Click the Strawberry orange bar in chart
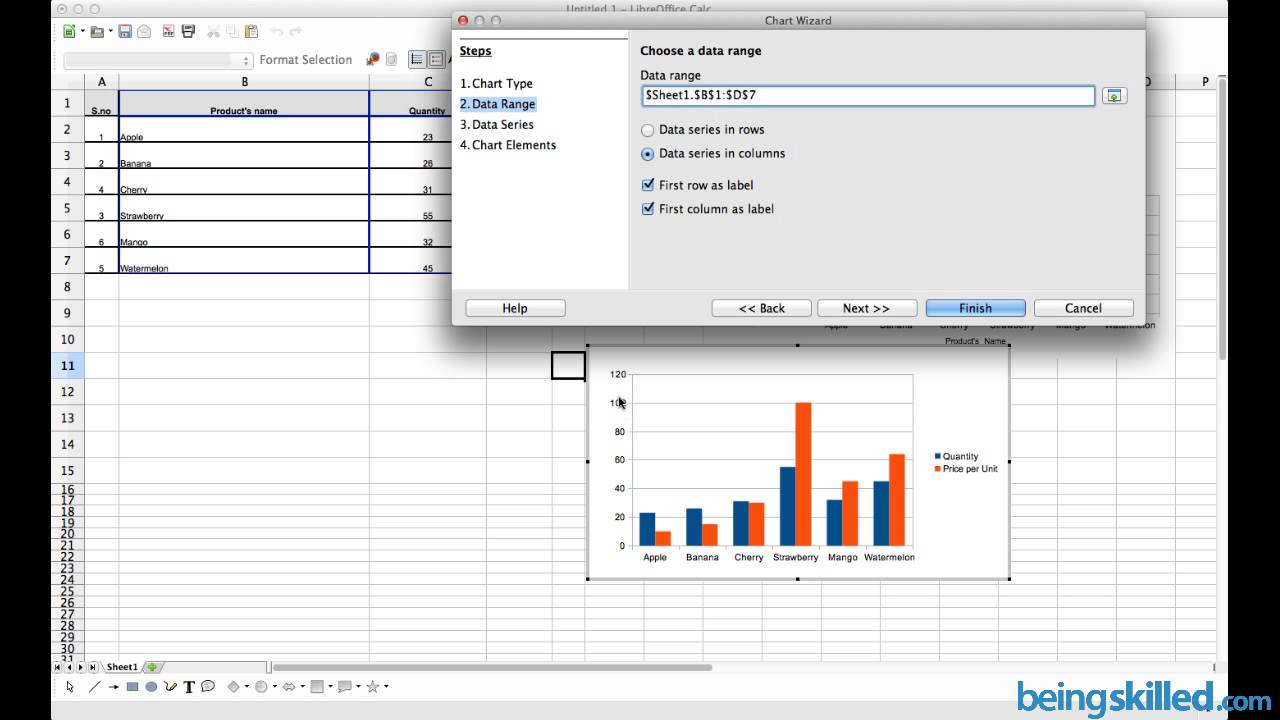The image size is (1280, 720). click(x=803, y=474)
